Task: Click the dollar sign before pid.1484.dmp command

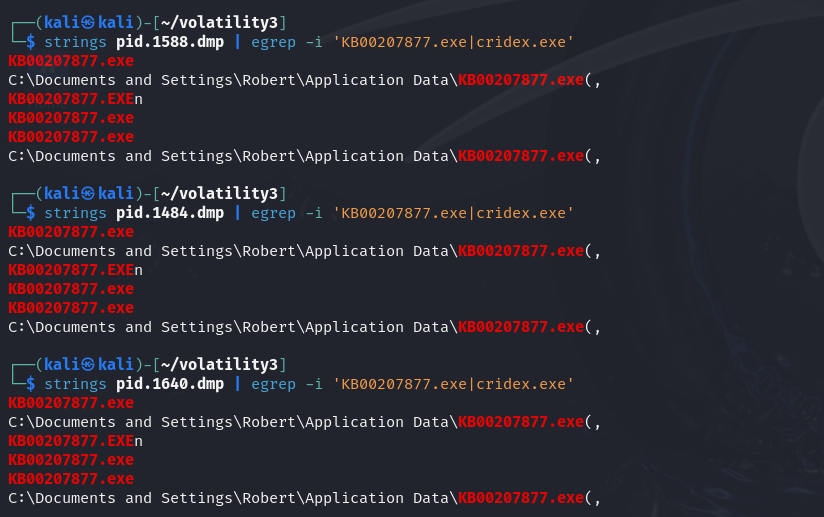Action: [30, 213]
